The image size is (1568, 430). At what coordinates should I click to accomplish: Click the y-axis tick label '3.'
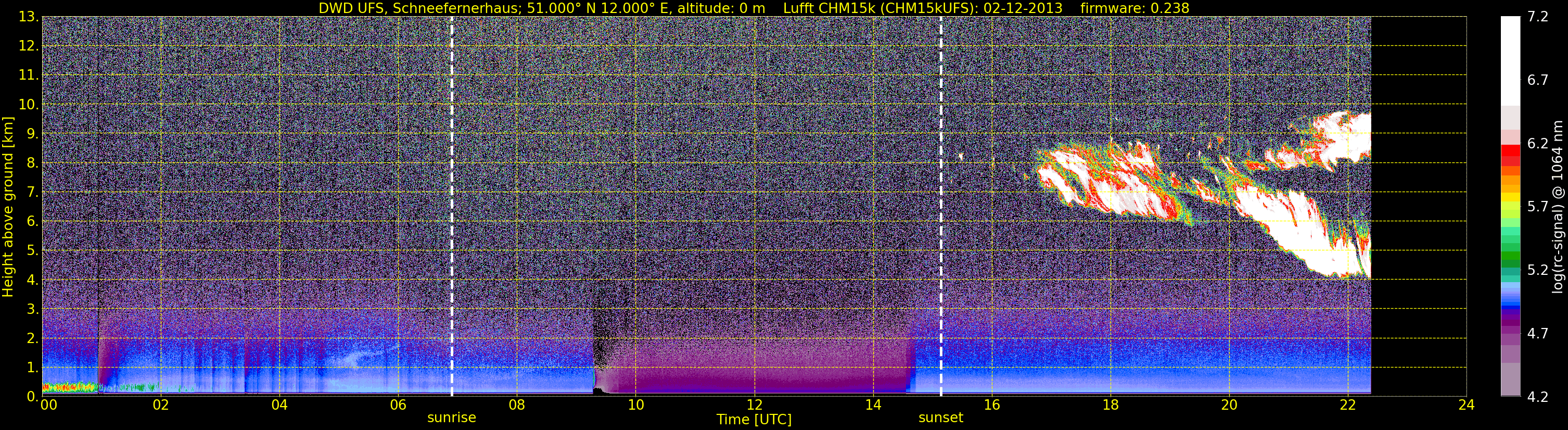32,309
